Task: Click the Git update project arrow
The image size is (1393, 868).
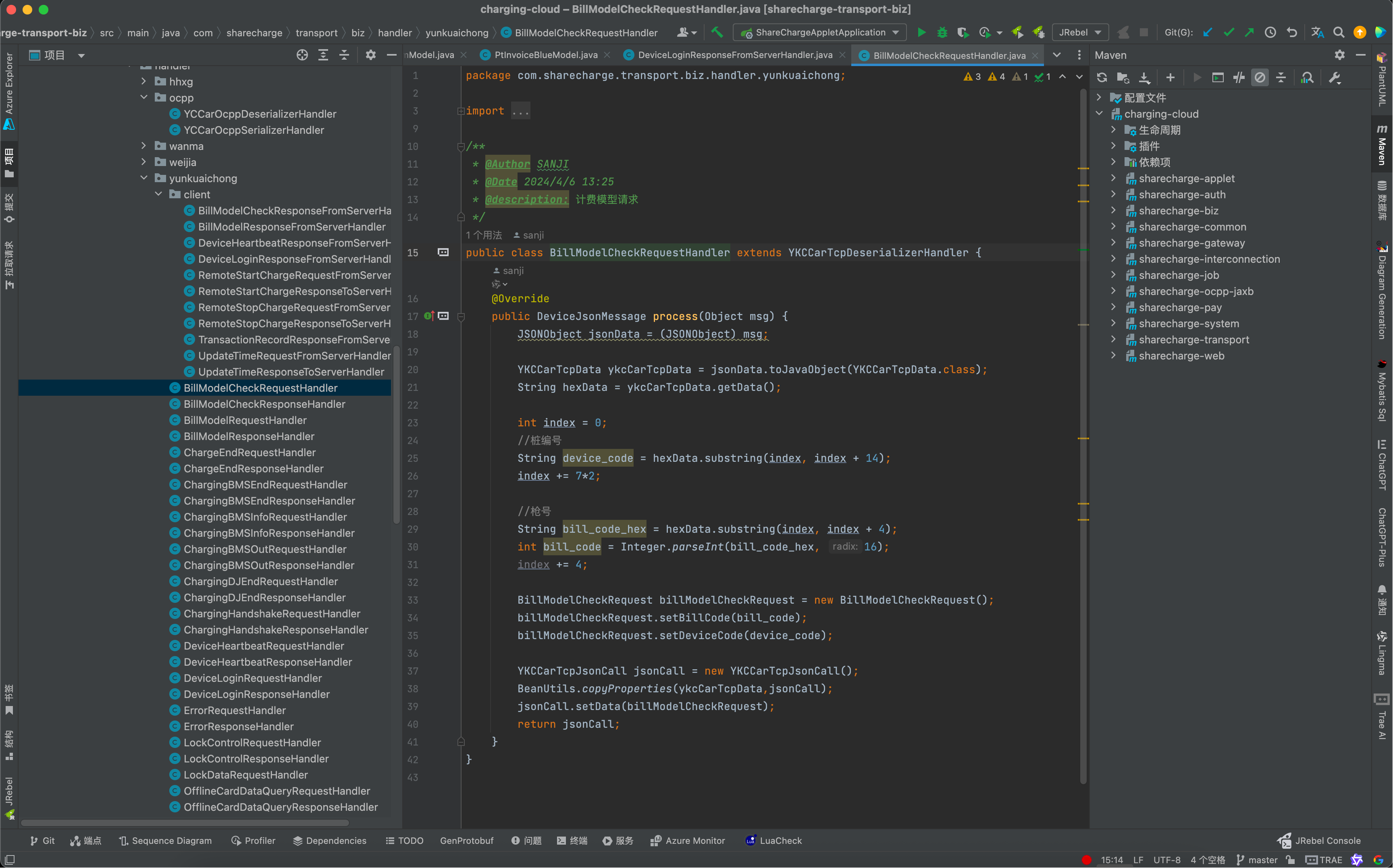Action: coord(1208,33)
